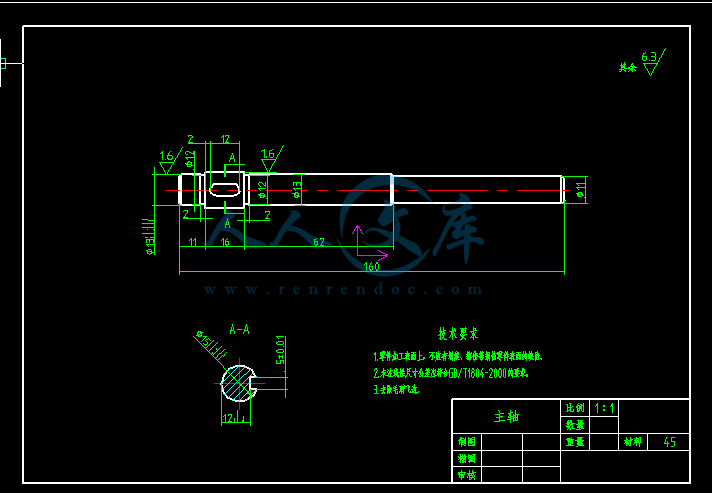
Task: Click the small square marker at left edge
Action: [3, 63]
